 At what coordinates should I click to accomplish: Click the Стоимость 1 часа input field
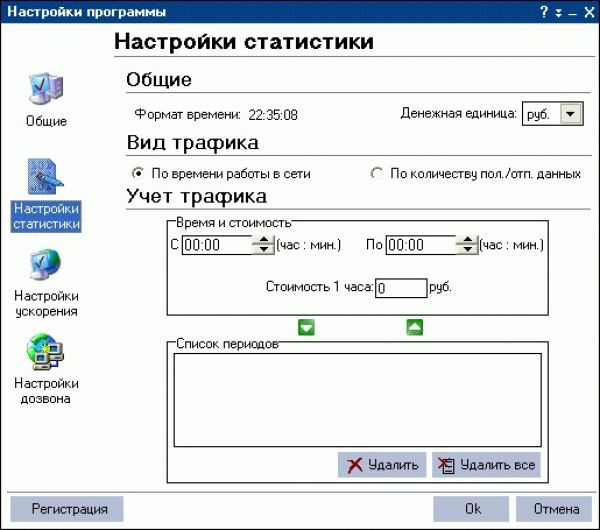point(401,288)
